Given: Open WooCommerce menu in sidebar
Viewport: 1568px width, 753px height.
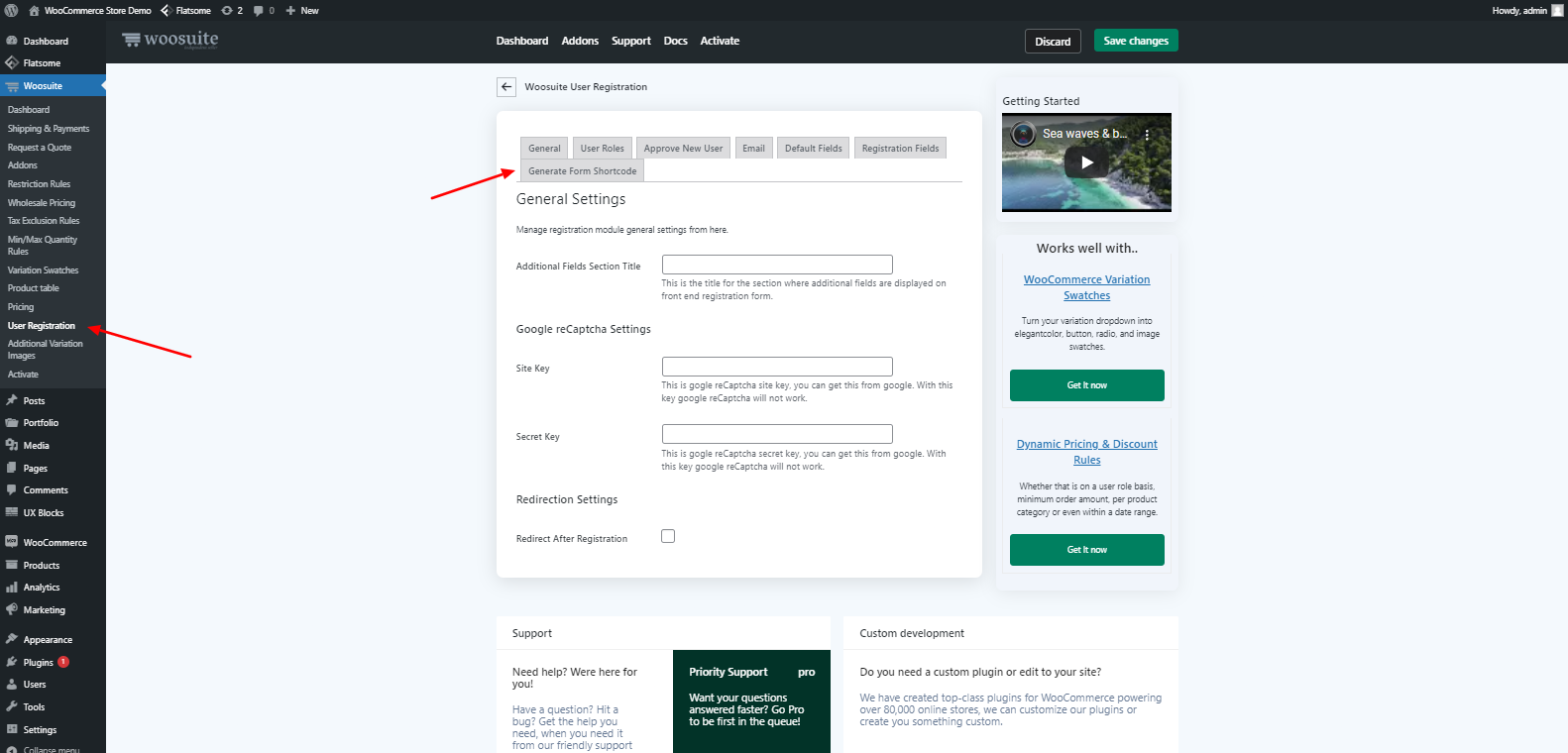Looking at the screenshot, I should 55,543.
